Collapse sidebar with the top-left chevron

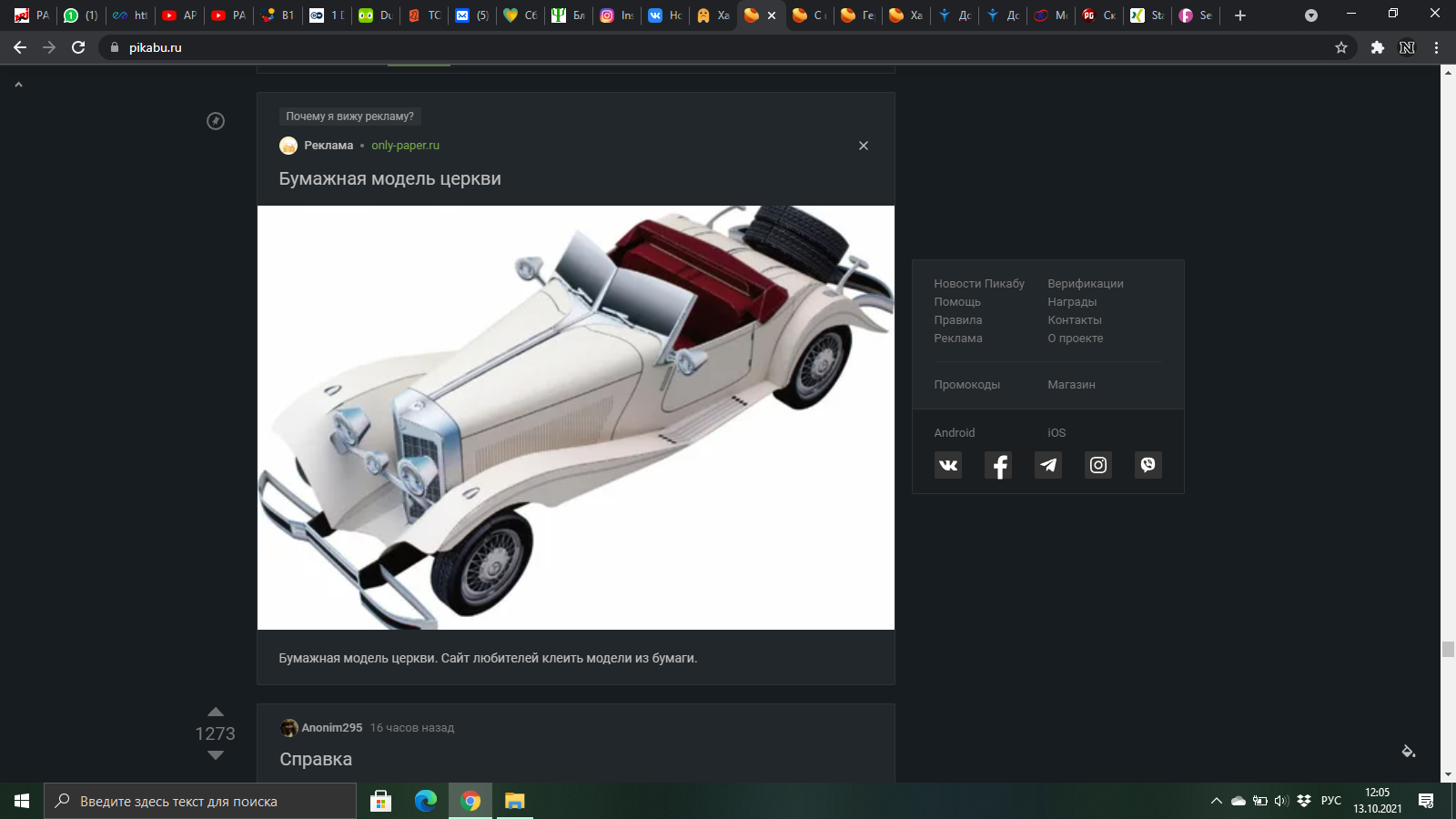click(x=18, y=85)
